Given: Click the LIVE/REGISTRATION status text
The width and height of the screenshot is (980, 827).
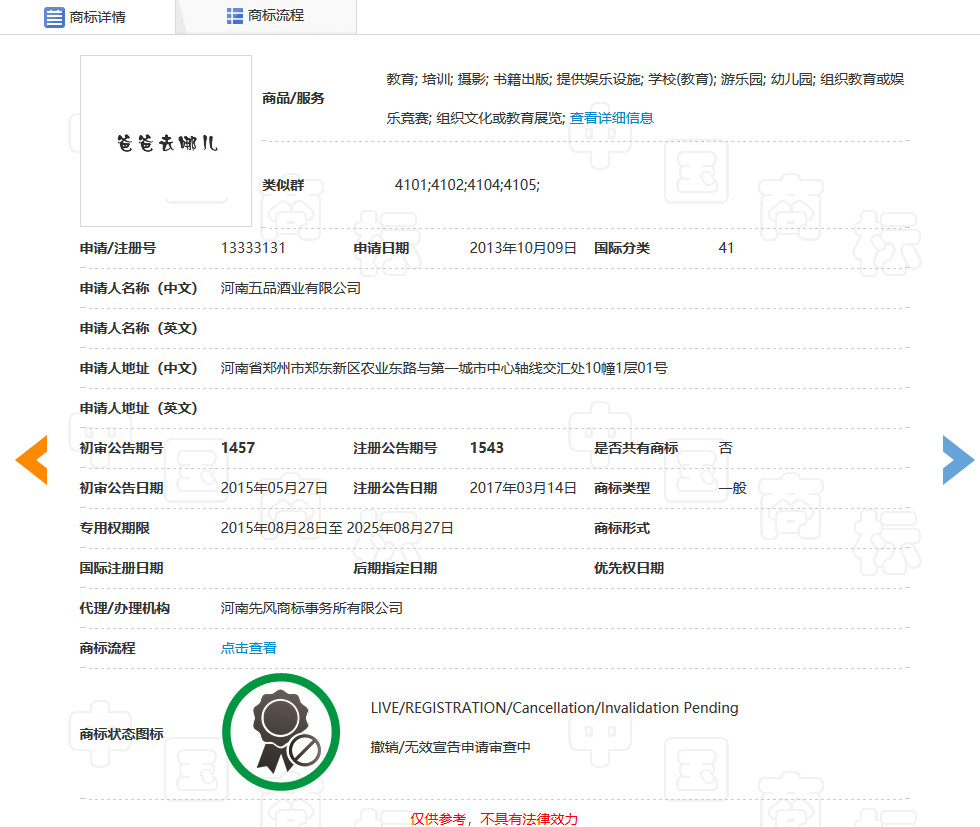Looking at the screenshot, I should [554, 708].
